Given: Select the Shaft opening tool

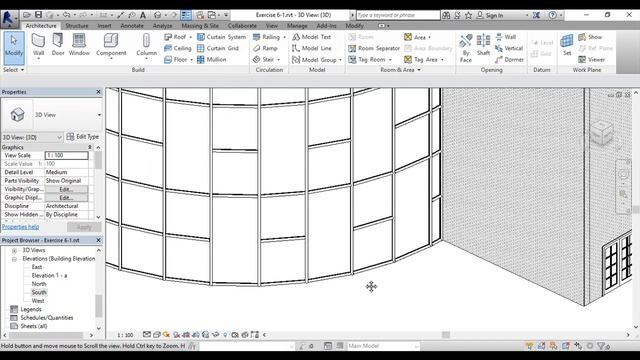Looking at the screenshot, I should click(483, 45).
